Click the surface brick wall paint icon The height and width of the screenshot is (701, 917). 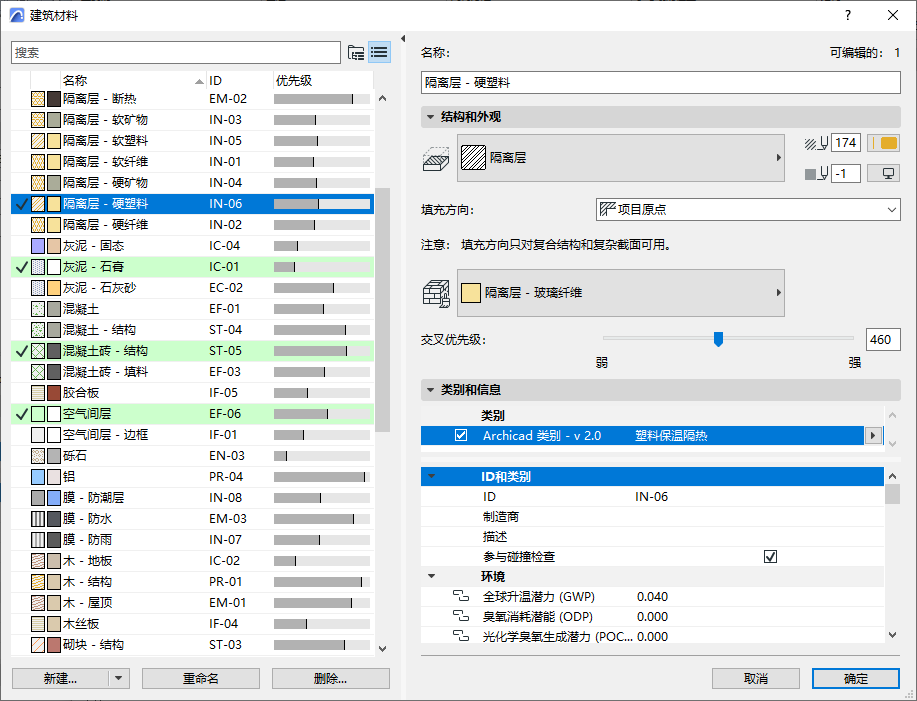coord(436,293)
